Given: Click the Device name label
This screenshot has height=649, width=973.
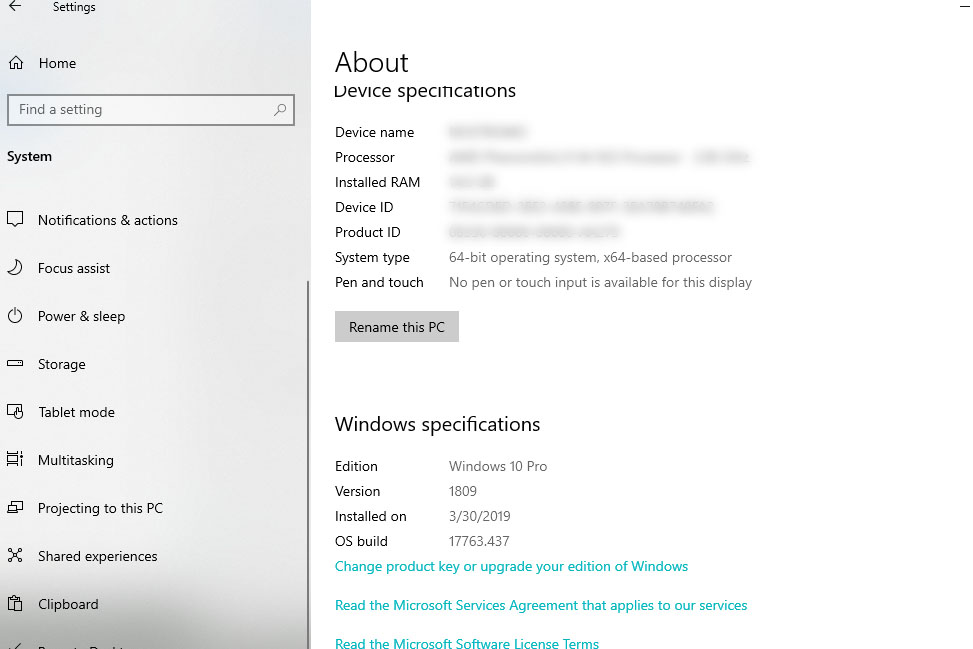Looking at the screenshot, I should (374, 132).
